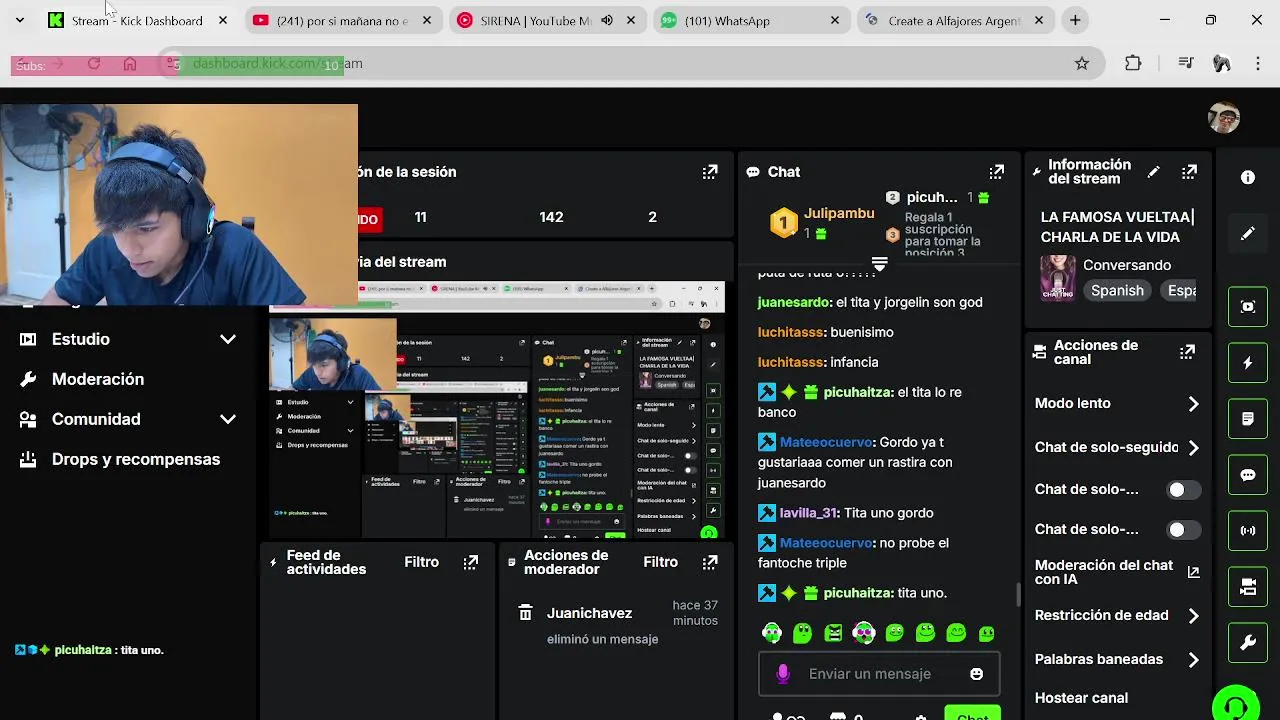
Task: Click the lightning bolt sidebar icon
Action: pos(1248,363)
